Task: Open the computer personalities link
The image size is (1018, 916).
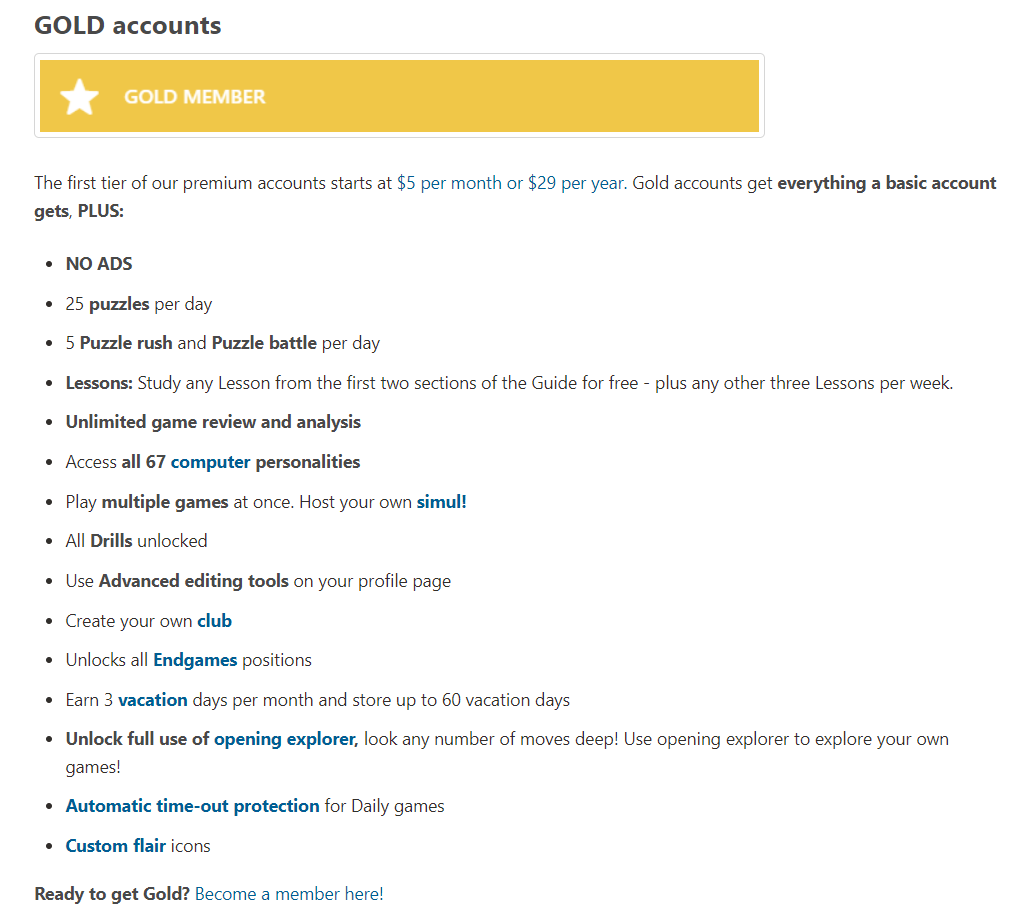Action: click(x=210, y=462)
